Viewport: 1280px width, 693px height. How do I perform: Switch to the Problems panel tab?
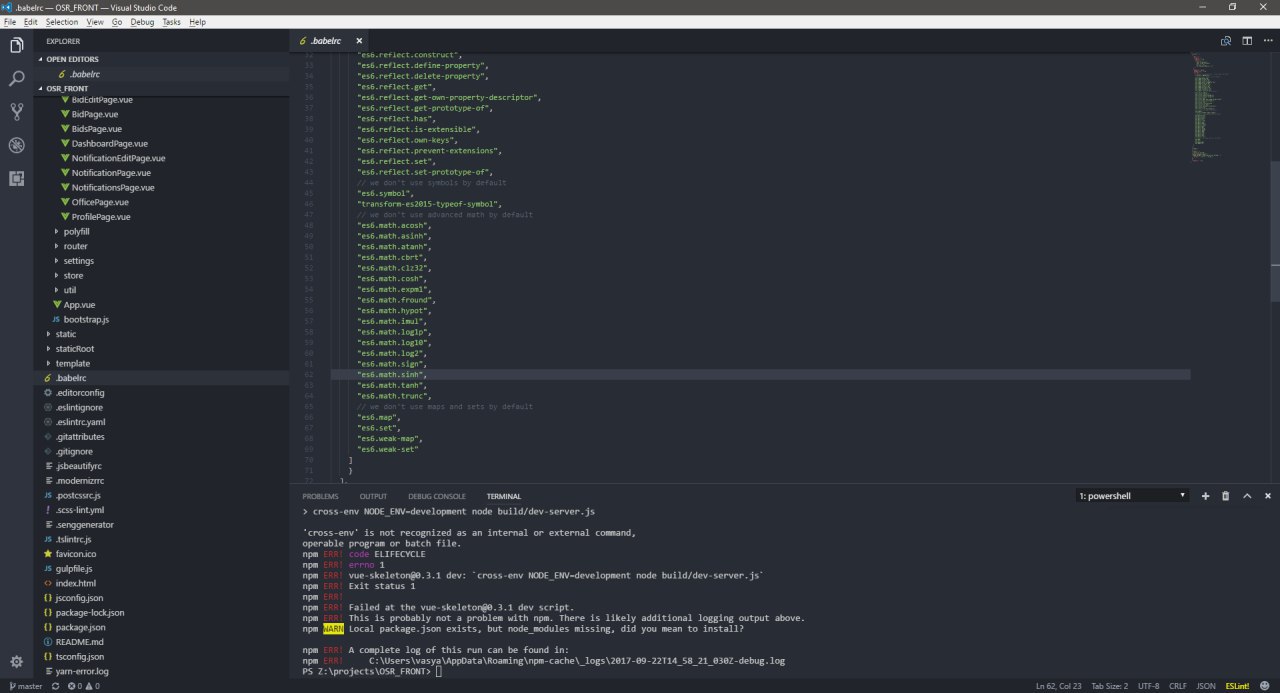point(320,496)
